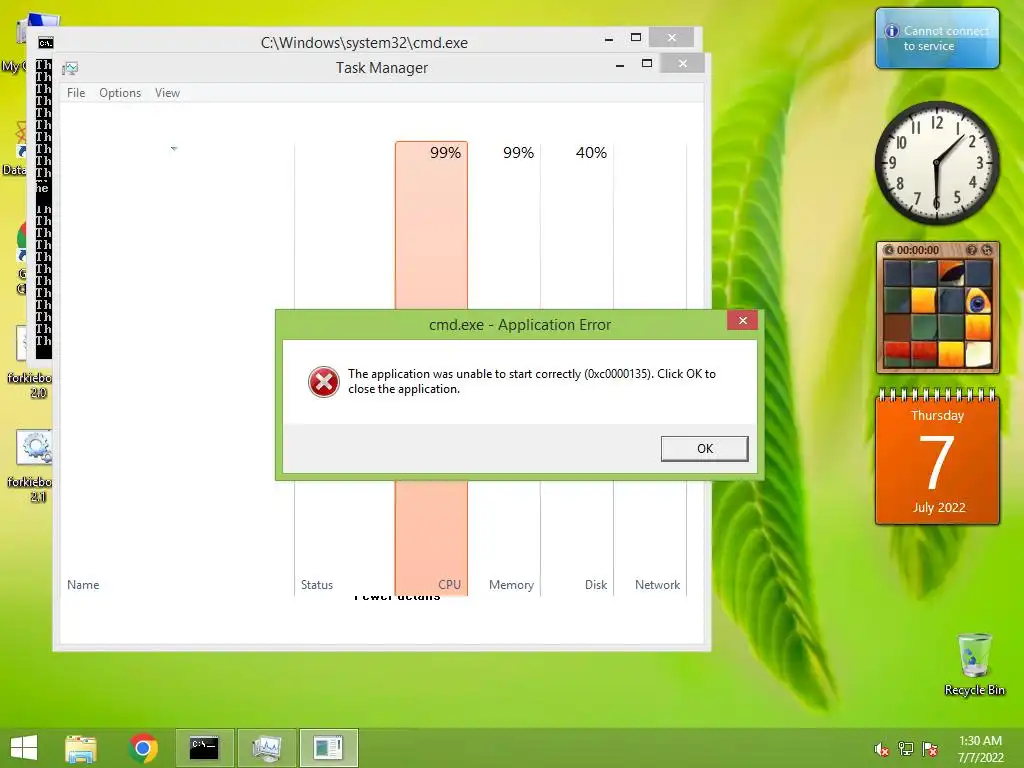
Task: Sort Task Manager by the Status column
Action: tap(317, 584)
